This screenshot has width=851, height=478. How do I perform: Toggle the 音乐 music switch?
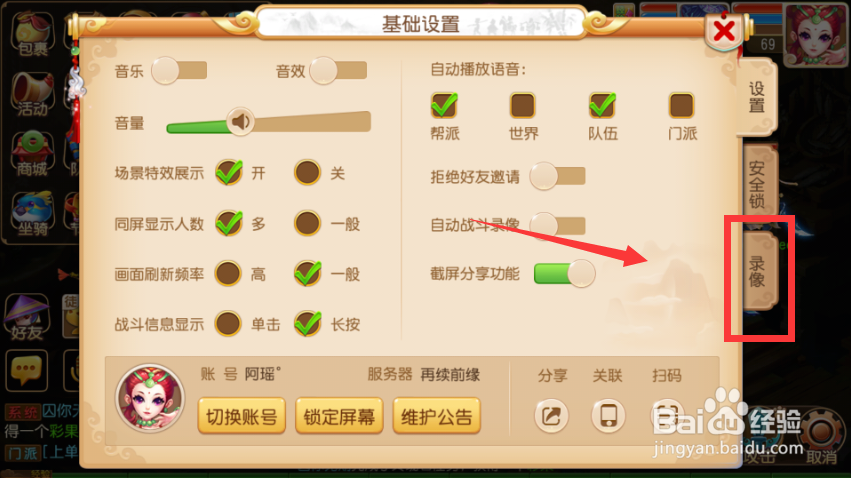coord(179,71)
